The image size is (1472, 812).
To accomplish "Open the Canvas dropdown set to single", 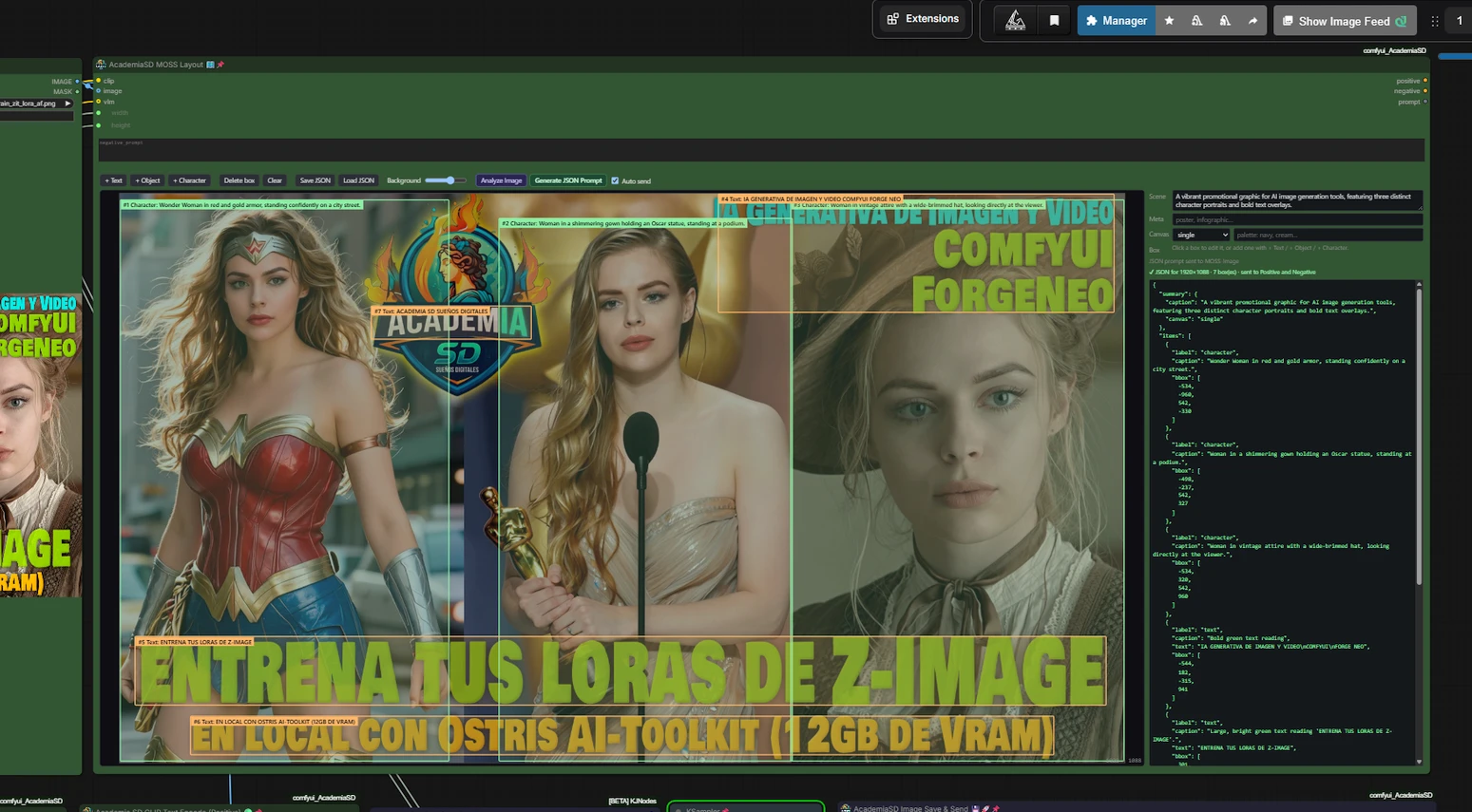I will click(x=1202, y=235).
